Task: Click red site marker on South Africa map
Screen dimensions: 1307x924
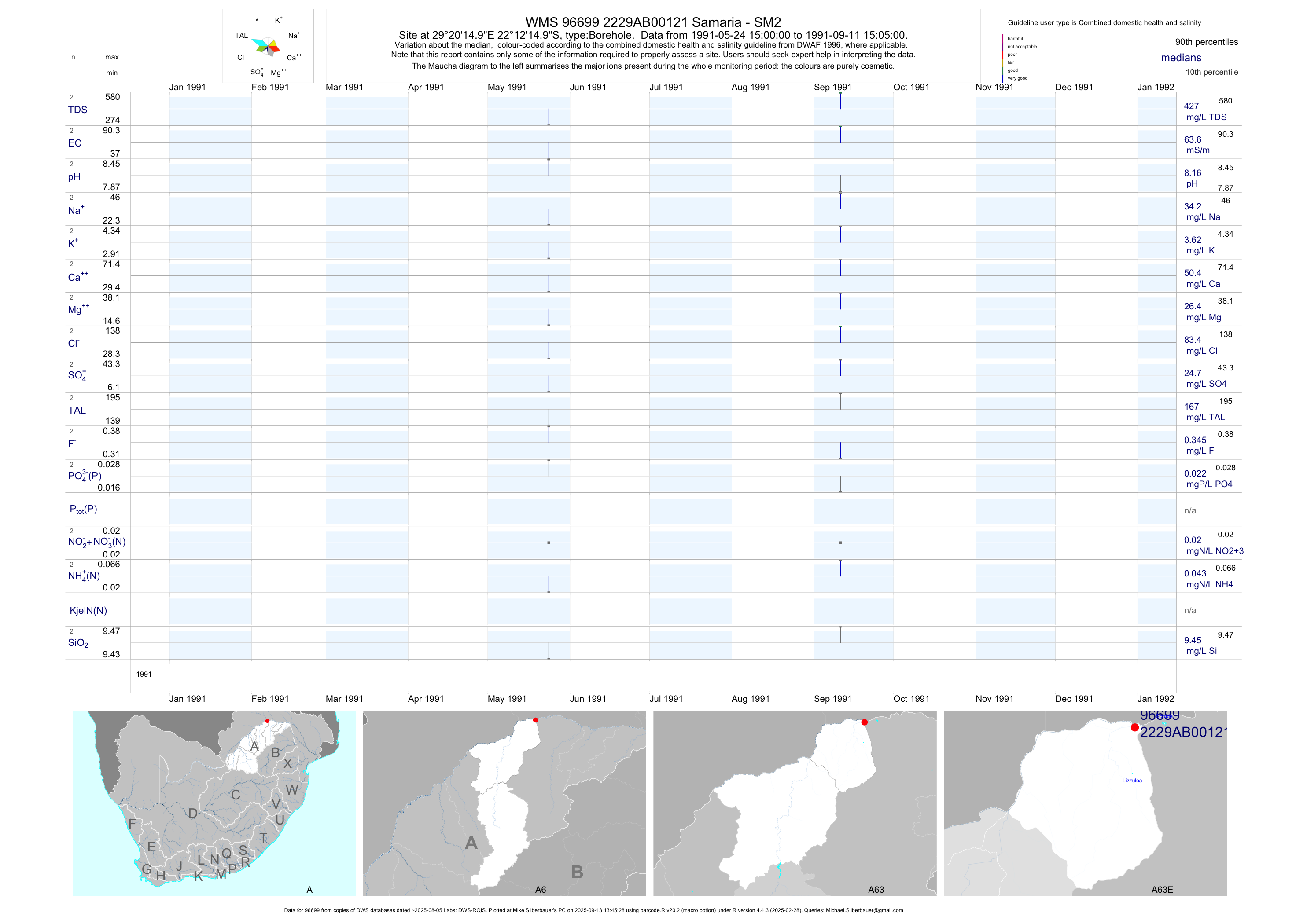Action: [267, 721]
